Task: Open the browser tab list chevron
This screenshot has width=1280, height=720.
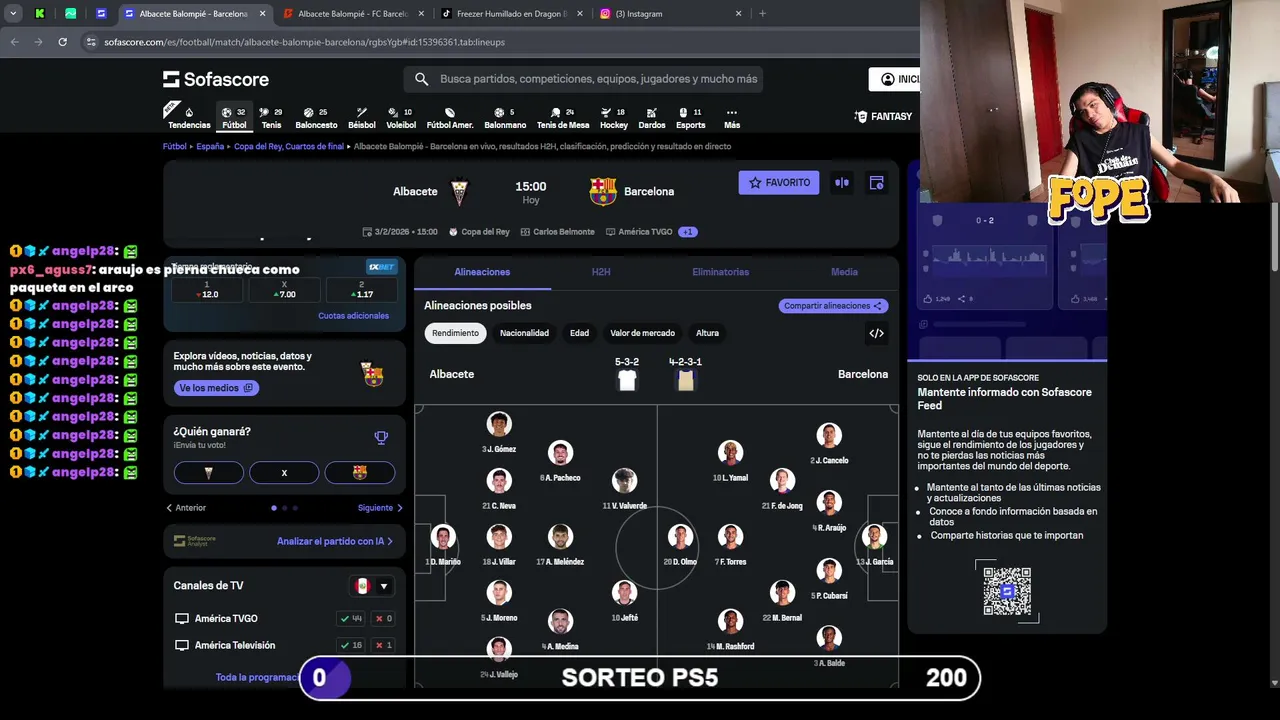Action: tap(13, 14)
